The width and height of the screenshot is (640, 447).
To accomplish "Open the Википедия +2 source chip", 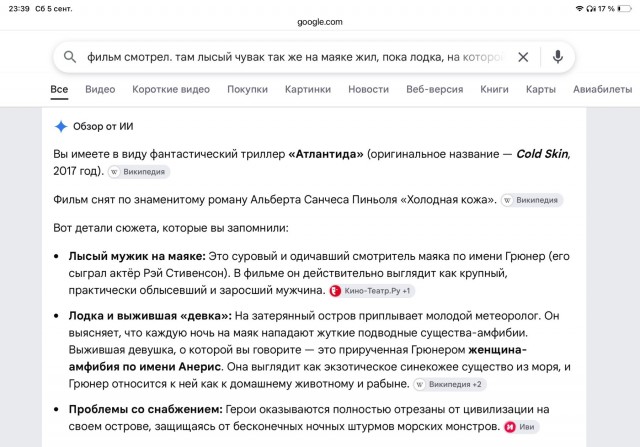I will (x=449, y=384).
